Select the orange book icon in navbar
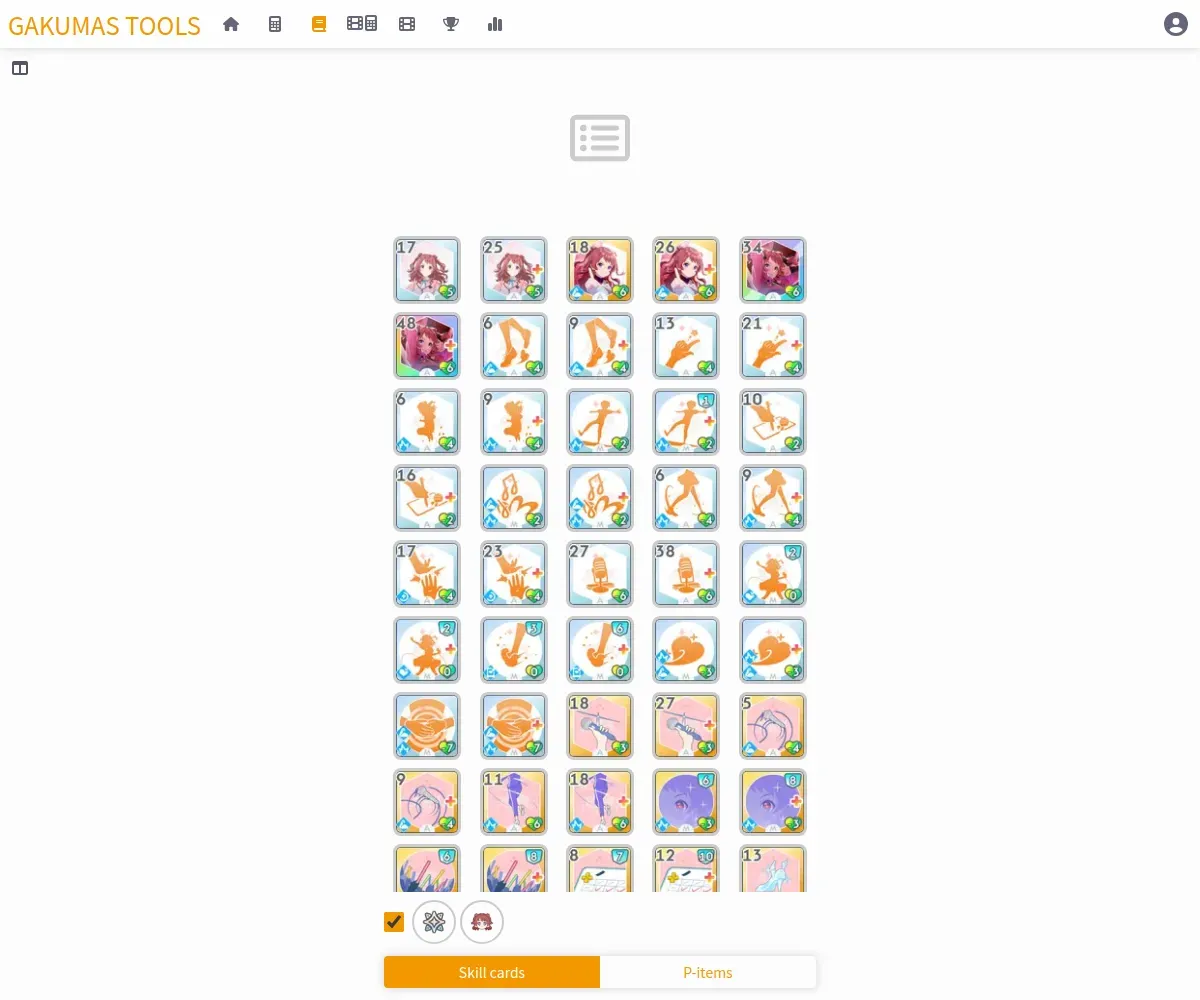The height and width of the screenshot is (1000, 1200). pyautogui.click(x=319, y=24)
